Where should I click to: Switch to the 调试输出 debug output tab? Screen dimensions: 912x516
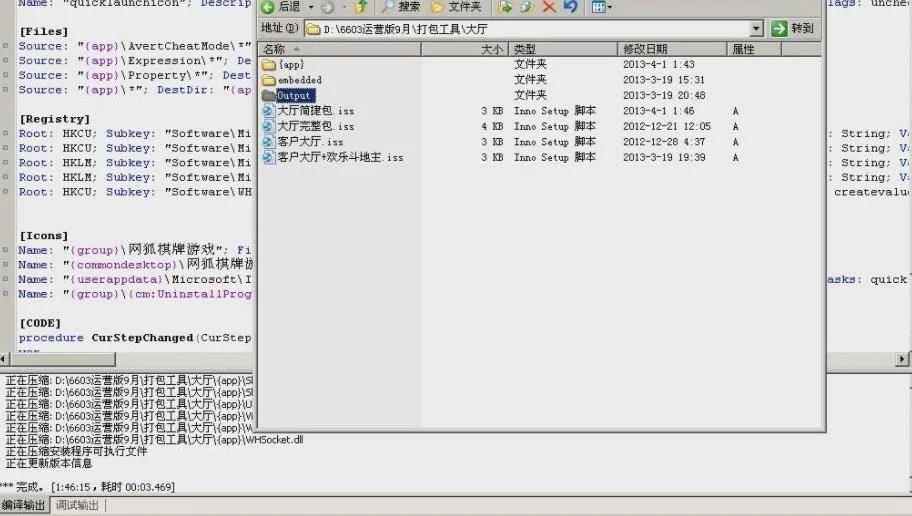(x=77, y=506)
